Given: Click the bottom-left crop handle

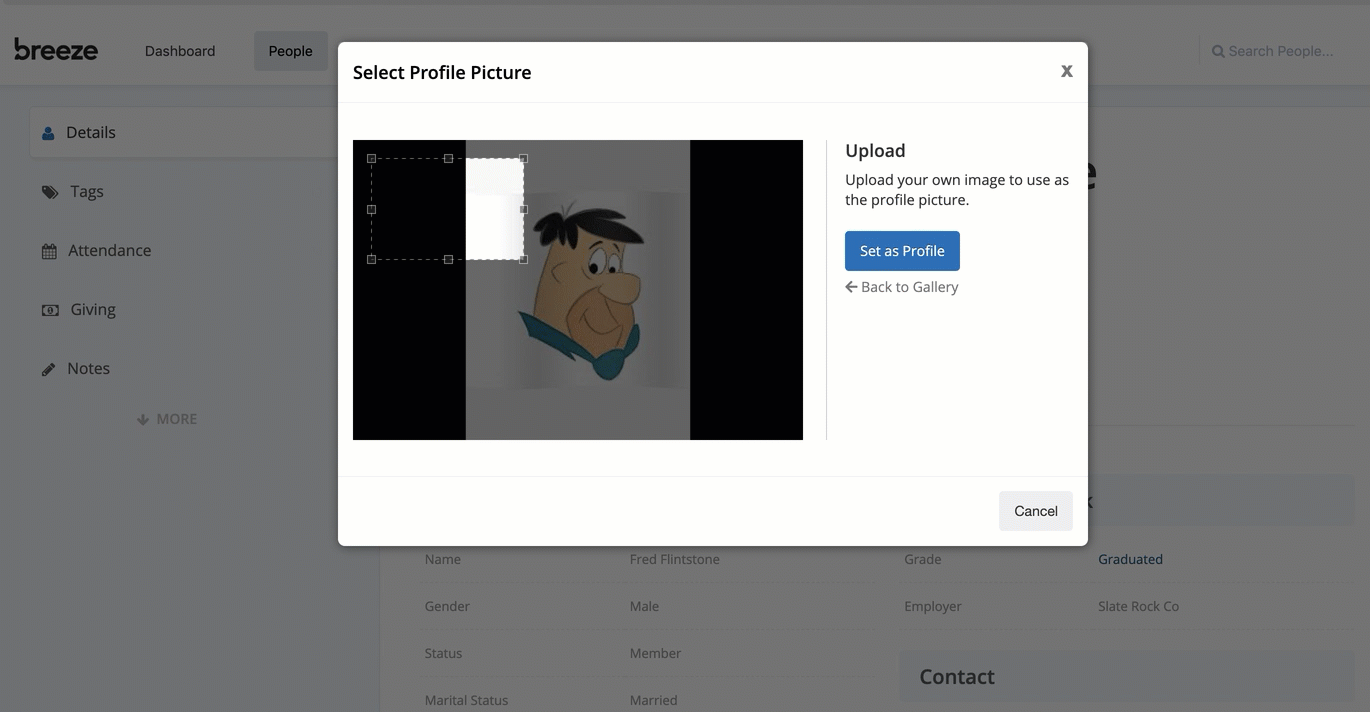Looking at the screenshot, I should point(372,259).
